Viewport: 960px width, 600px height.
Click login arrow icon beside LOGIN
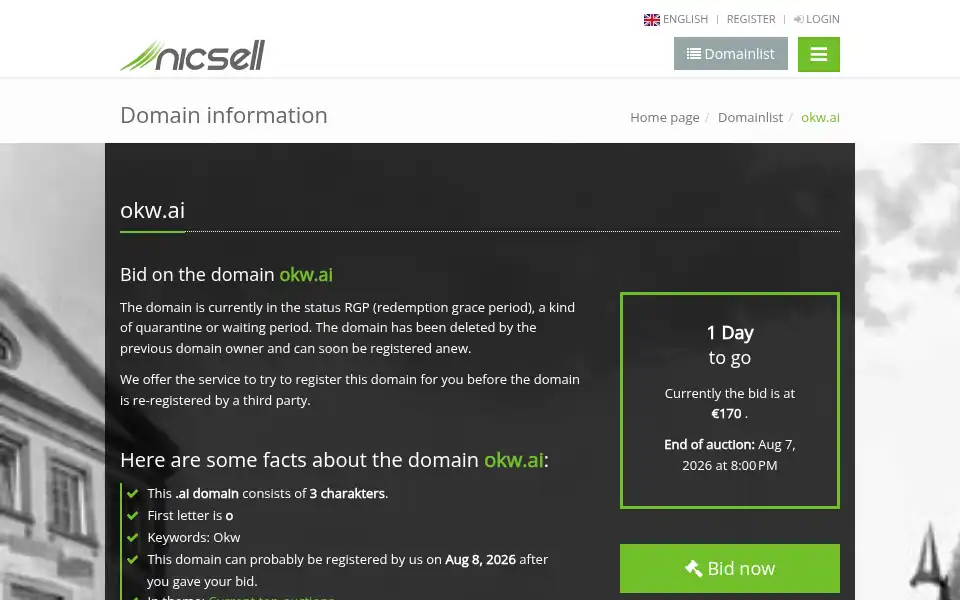(x=798, y=20)
